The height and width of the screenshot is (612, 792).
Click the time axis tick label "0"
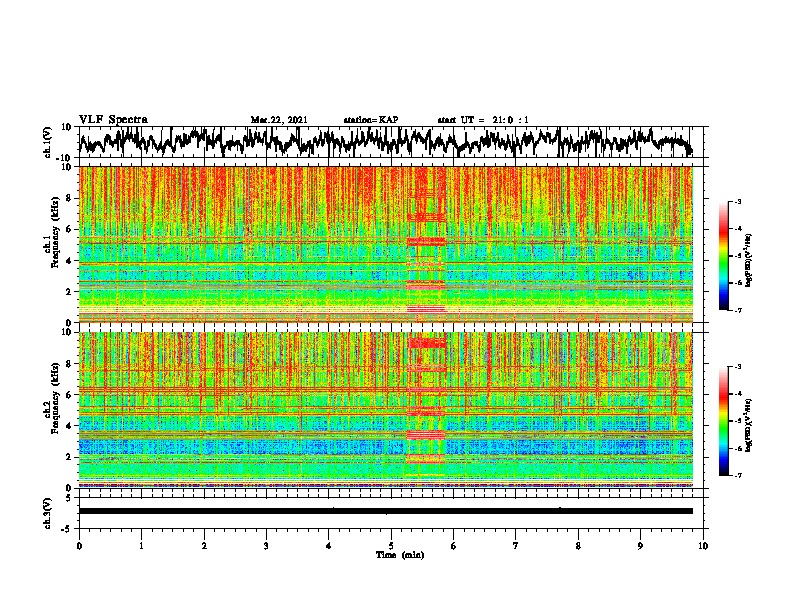[79, 546]
